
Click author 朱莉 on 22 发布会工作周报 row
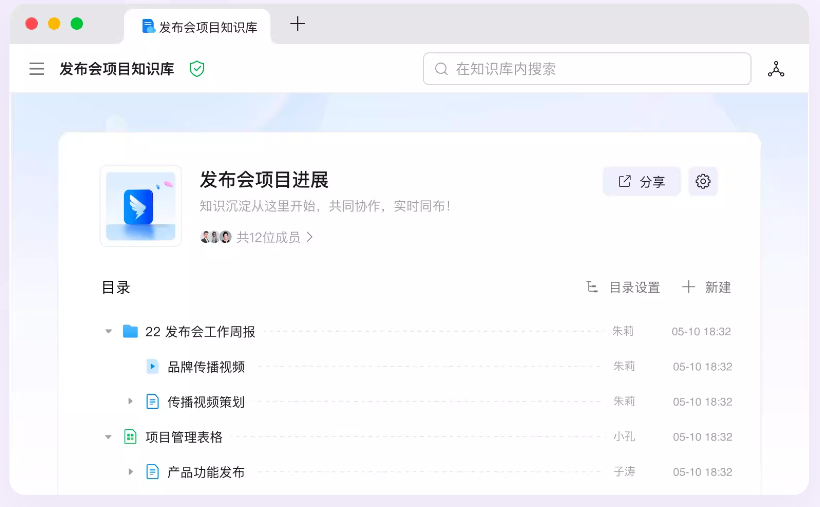tap(623, 331)
